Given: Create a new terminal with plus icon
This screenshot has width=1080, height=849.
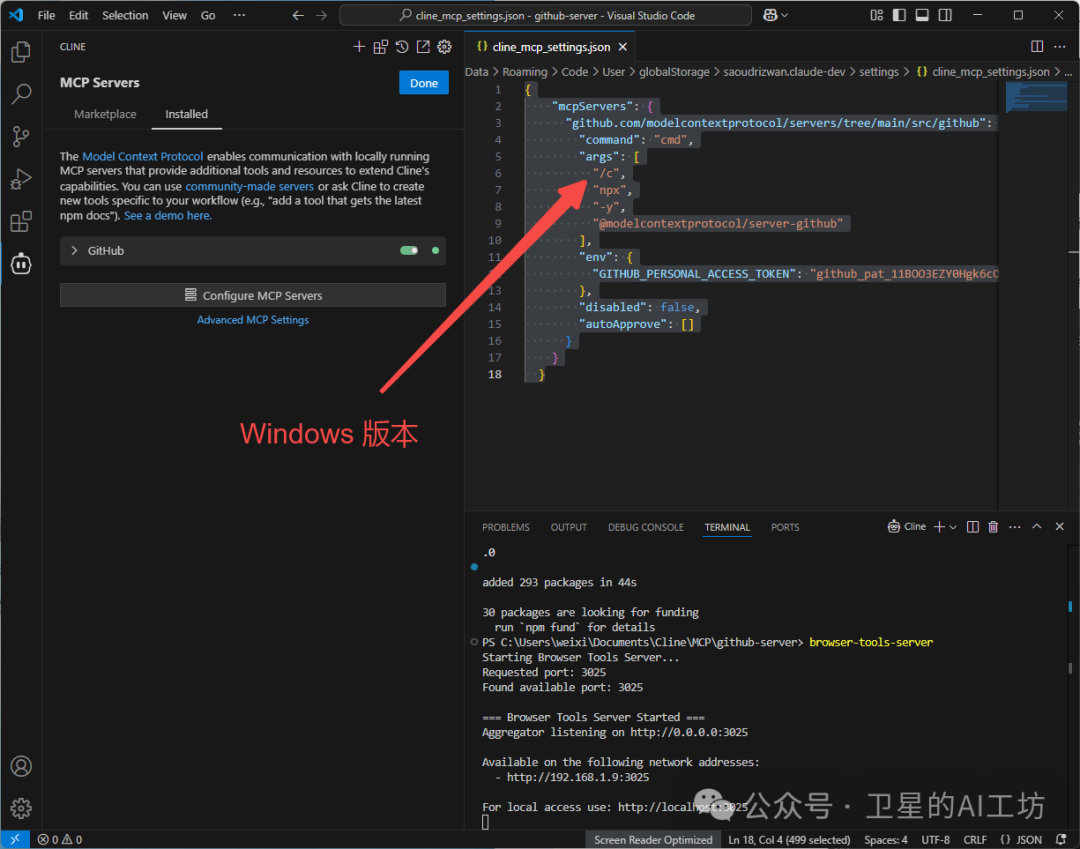Looking at the screenshot, I should [939, 527].
